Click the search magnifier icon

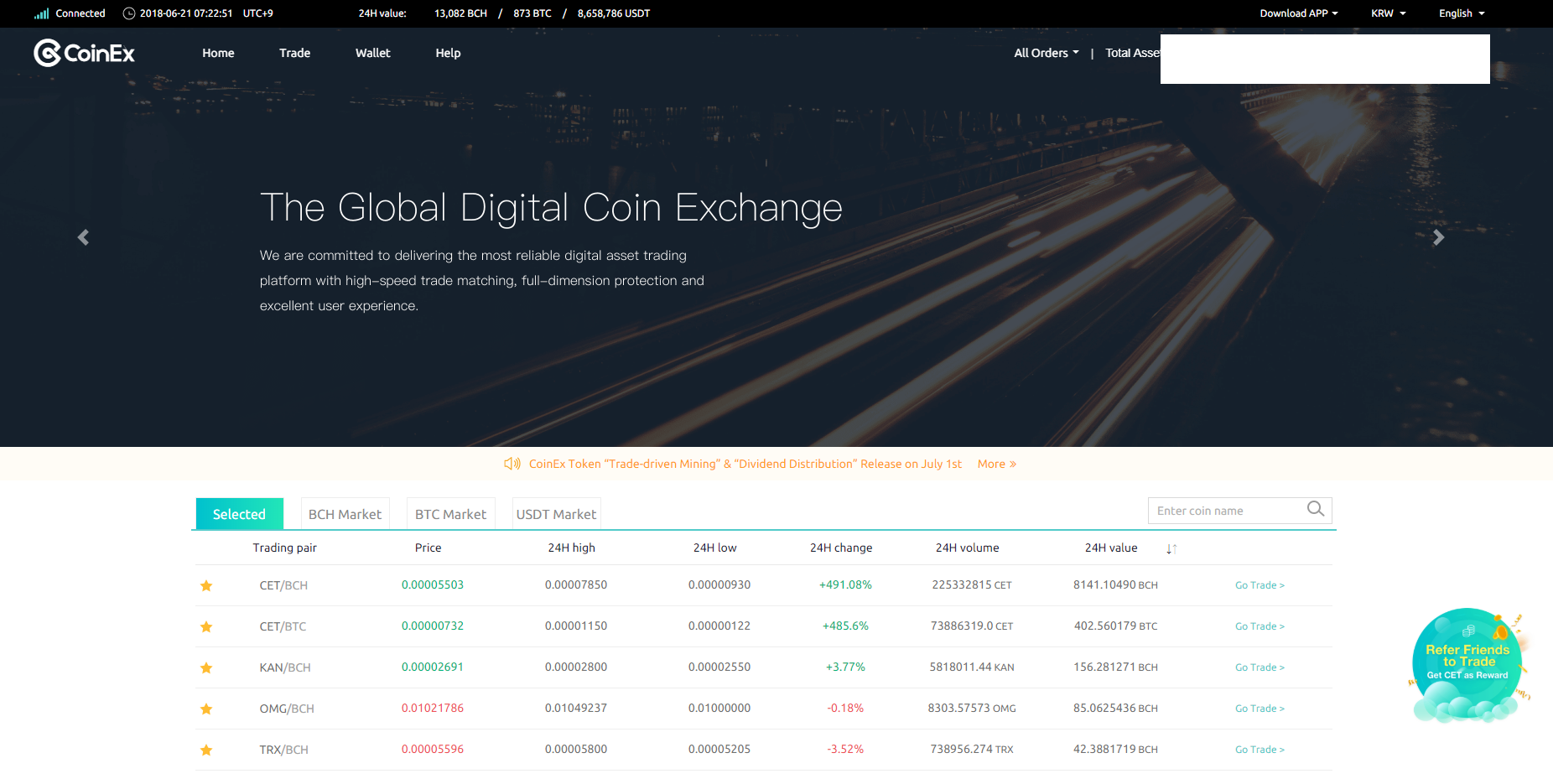coord(1316,509)
